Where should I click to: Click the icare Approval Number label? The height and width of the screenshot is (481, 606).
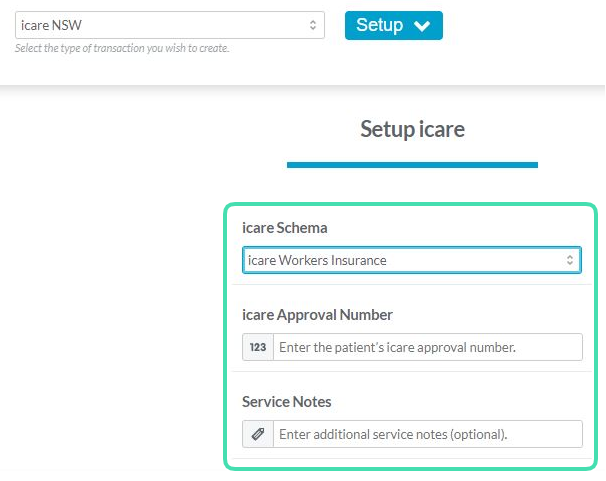(317, 315)
